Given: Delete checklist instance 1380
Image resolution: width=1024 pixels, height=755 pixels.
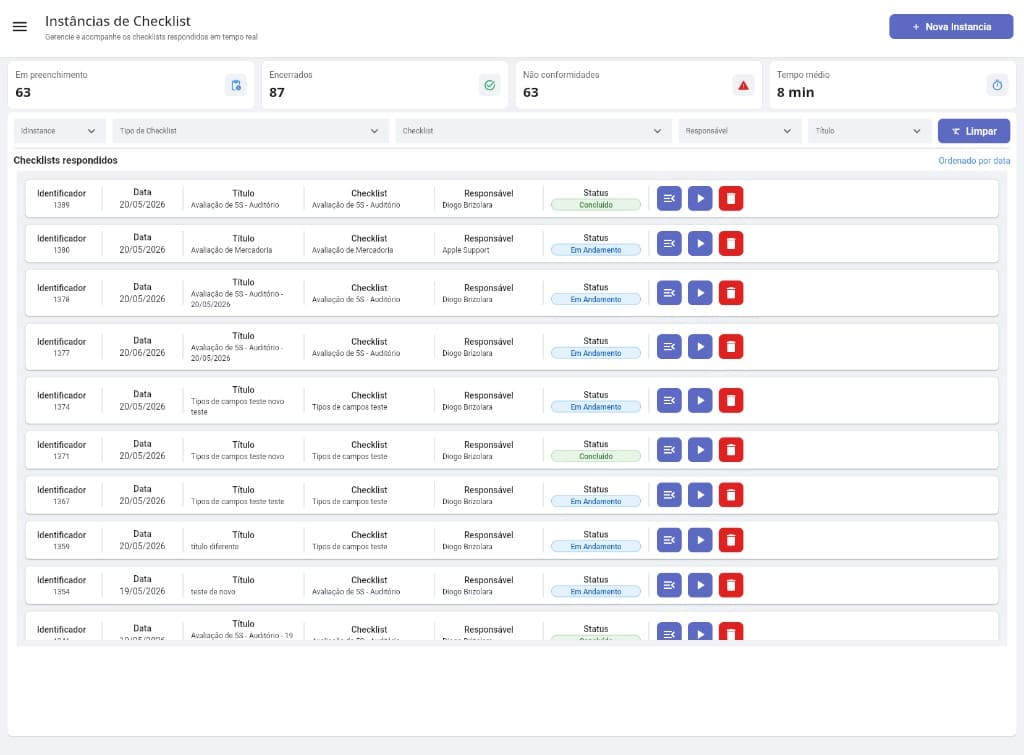Looking at the screenshot, I should click(x=731, y=244).
